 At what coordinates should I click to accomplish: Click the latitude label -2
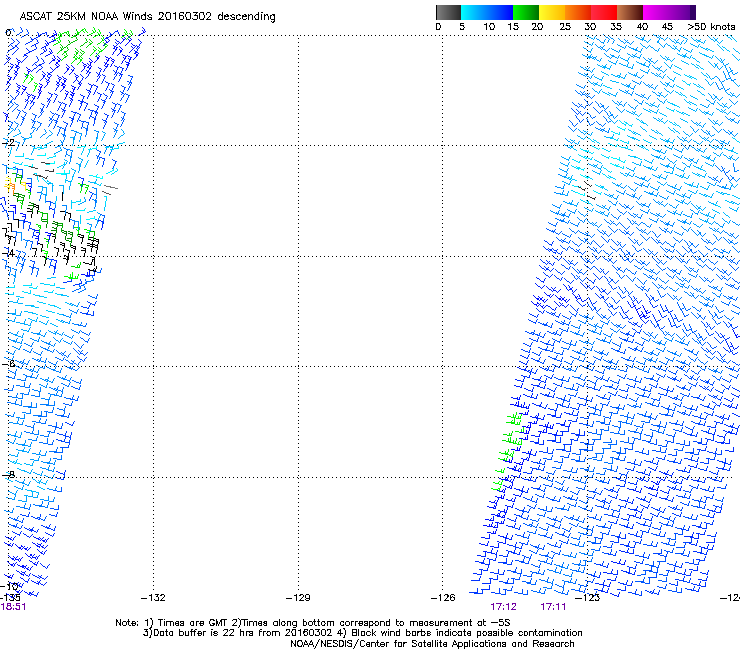(x=8, y=142)
